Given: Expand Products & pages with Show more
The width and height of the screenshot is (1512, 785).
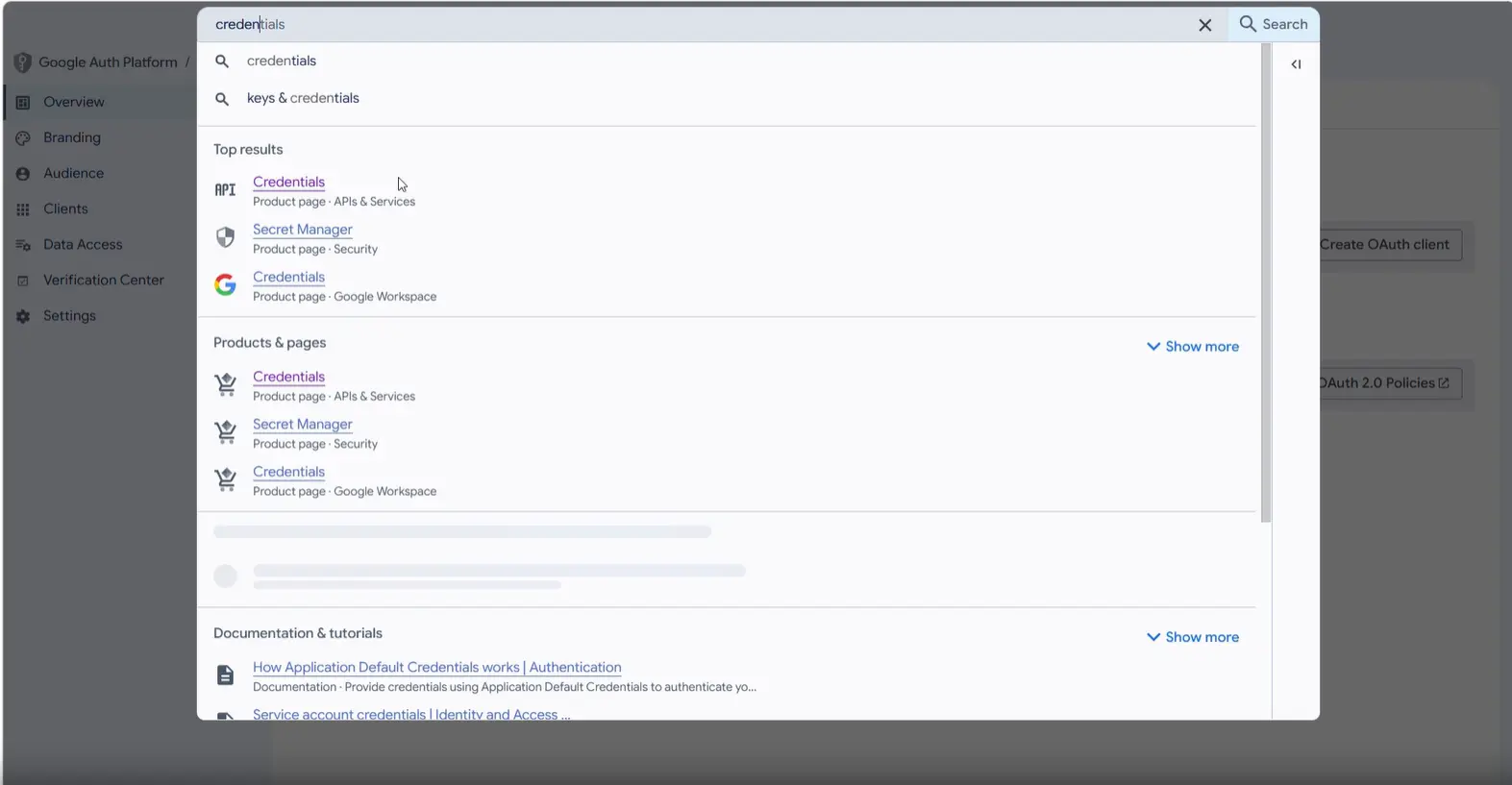Looking at the screenshot, I should (x=1193, y=347).
